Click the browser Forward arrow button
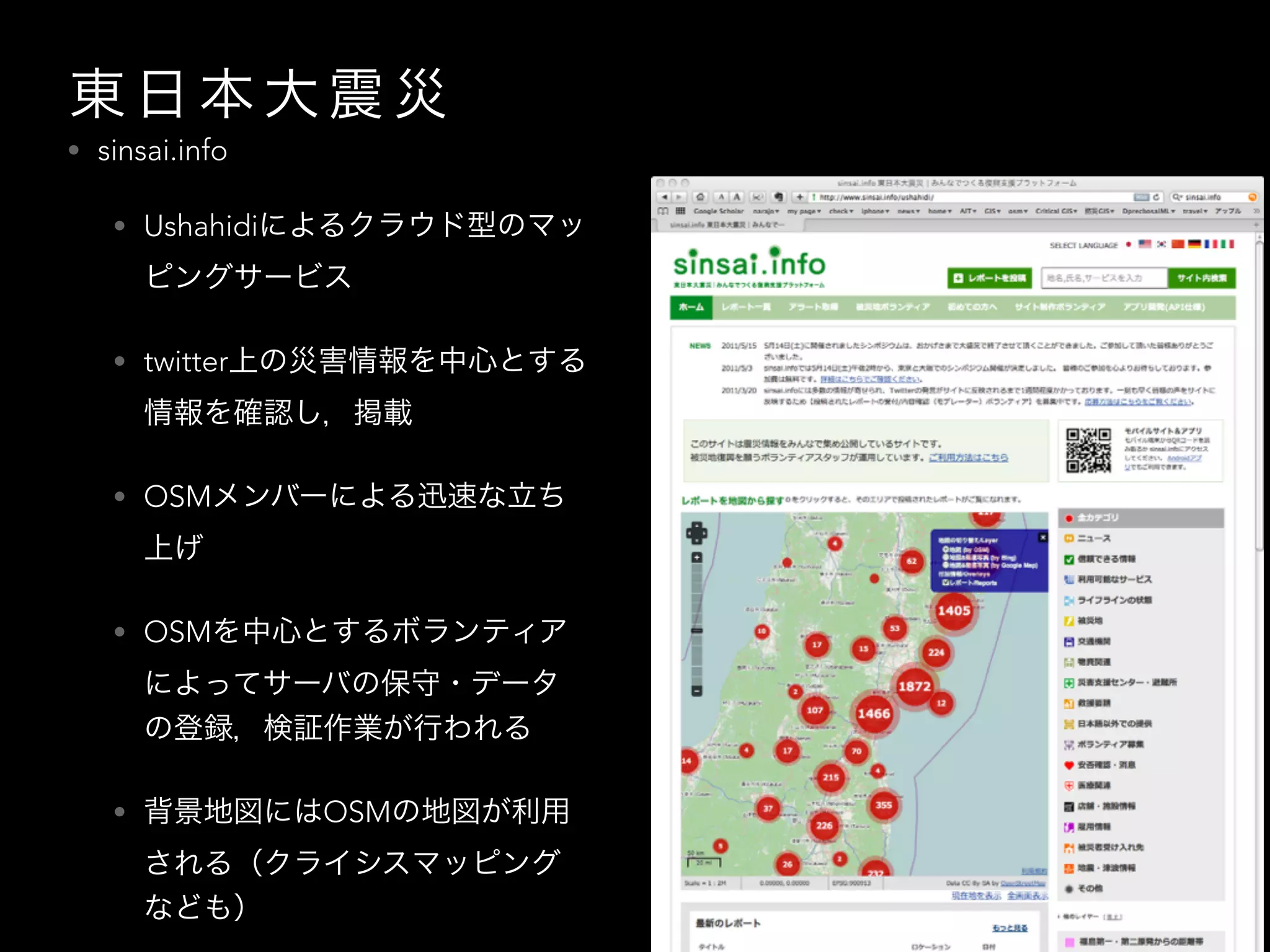This screenshot has height=952, width=1270. click(x=680, y=197)
